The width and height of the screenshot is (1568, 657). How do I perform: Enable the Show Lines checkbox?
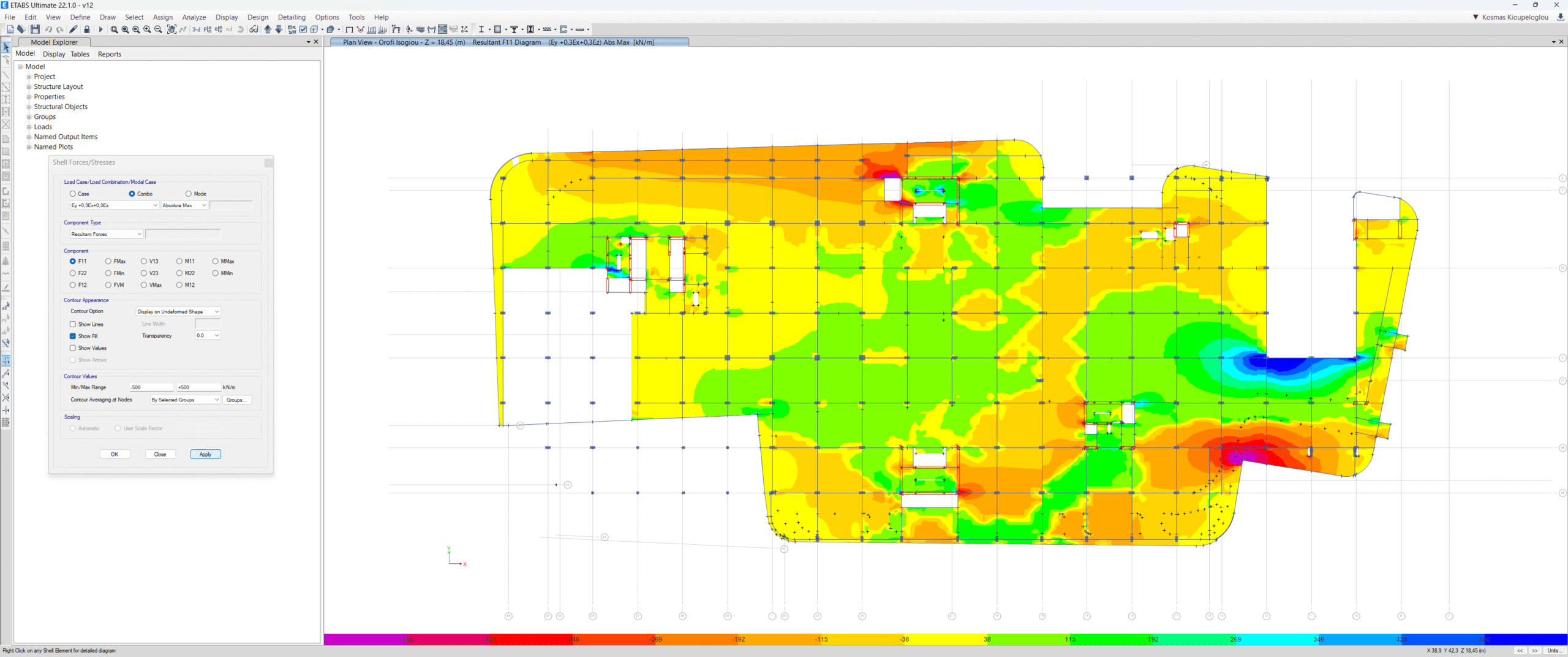[73, 324]
